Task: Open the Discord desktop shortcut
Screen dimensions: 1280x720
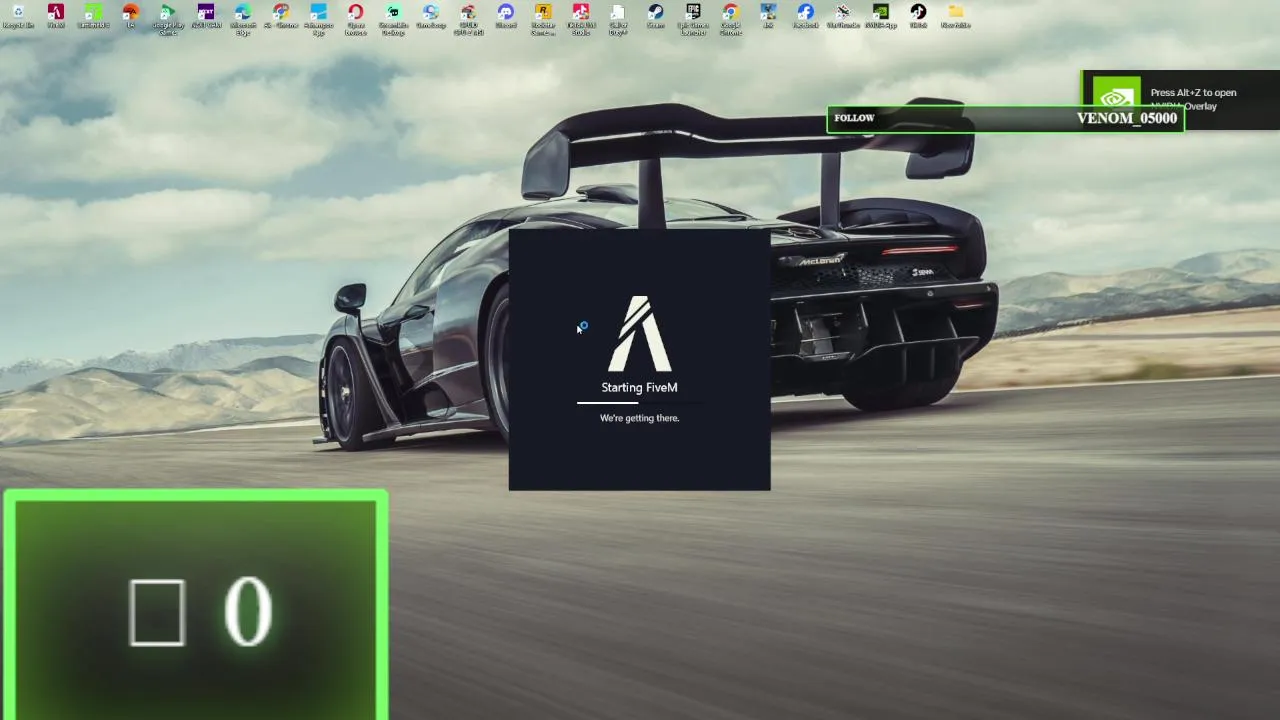Action: [x=506, y=17]
